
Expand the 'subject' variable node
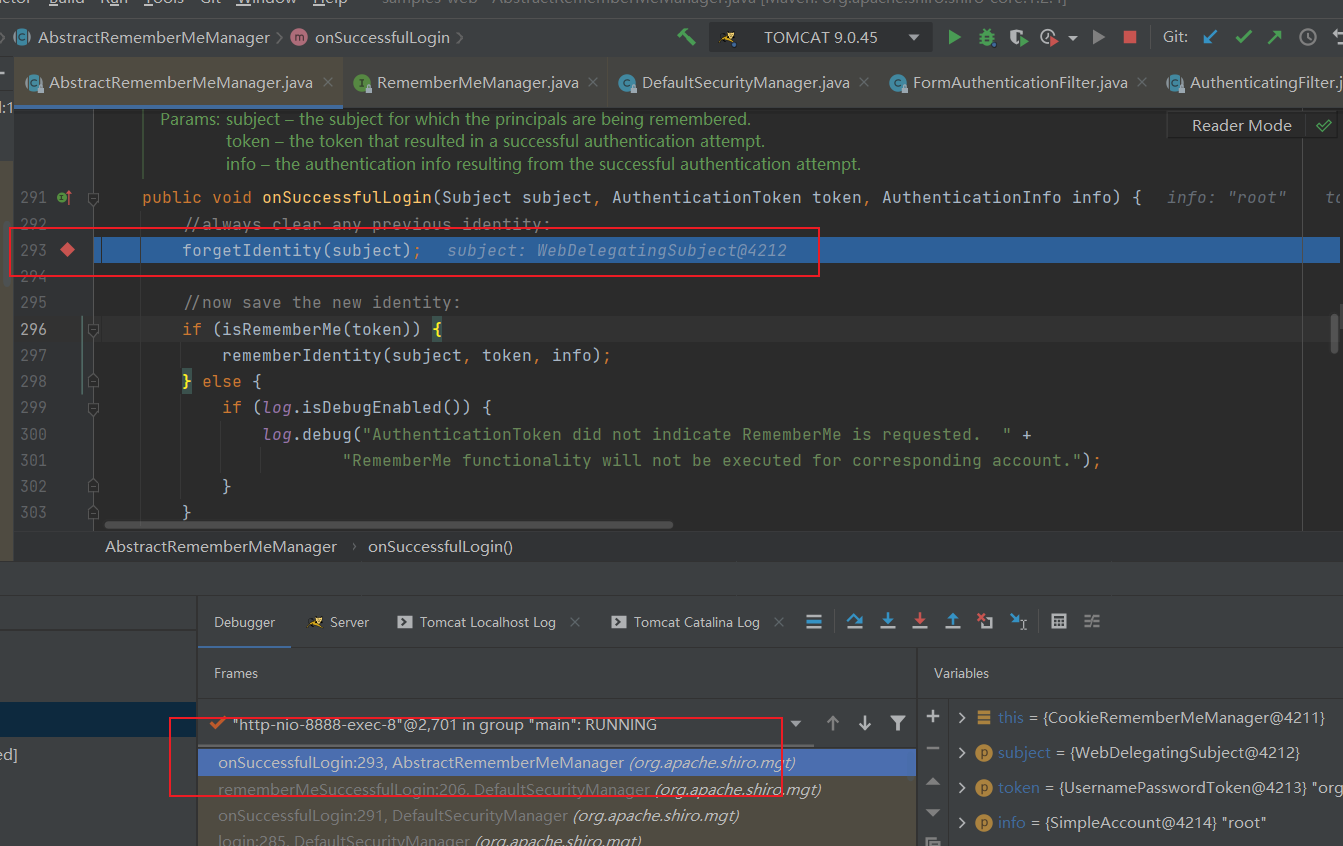click(x=961, y=753)
